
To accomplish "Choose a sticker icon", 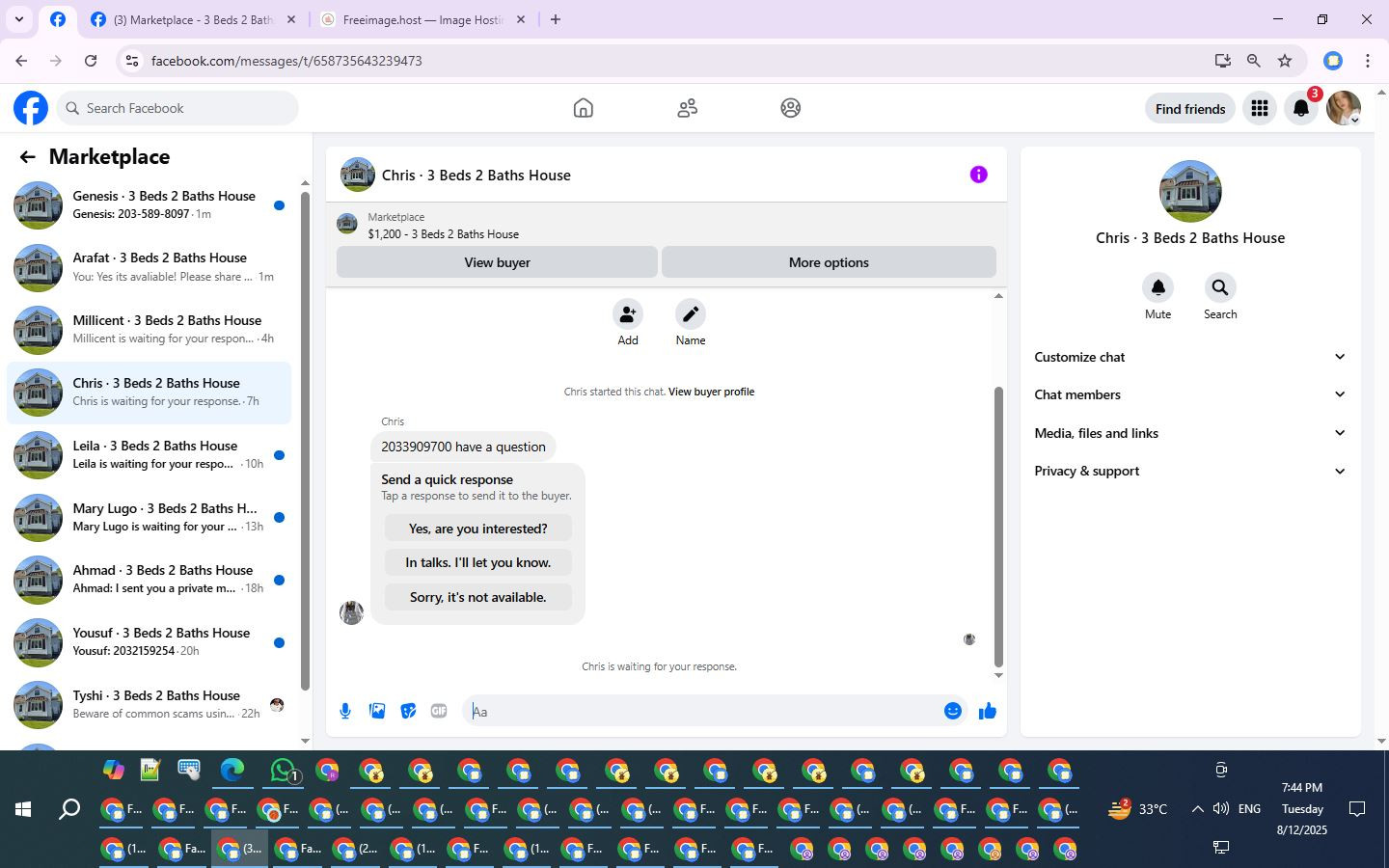I will (x=408, y=711).
